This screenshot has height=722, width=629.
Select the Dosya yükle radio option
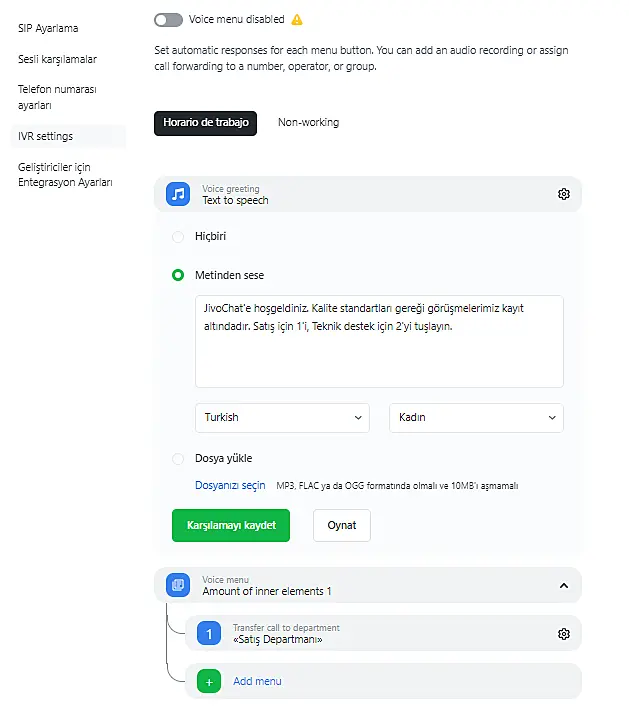[x=178, y=459]
